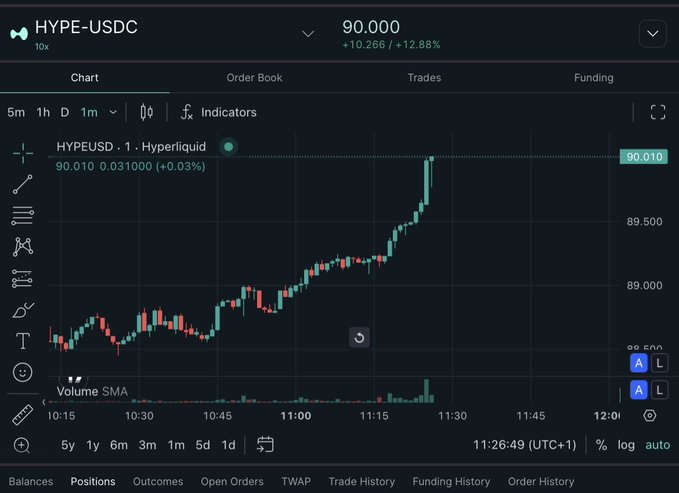Image resolution: width=679 pixels, height=493 pixels.
Task: Click the 89.500 price axis label
Action: (644, 222)
